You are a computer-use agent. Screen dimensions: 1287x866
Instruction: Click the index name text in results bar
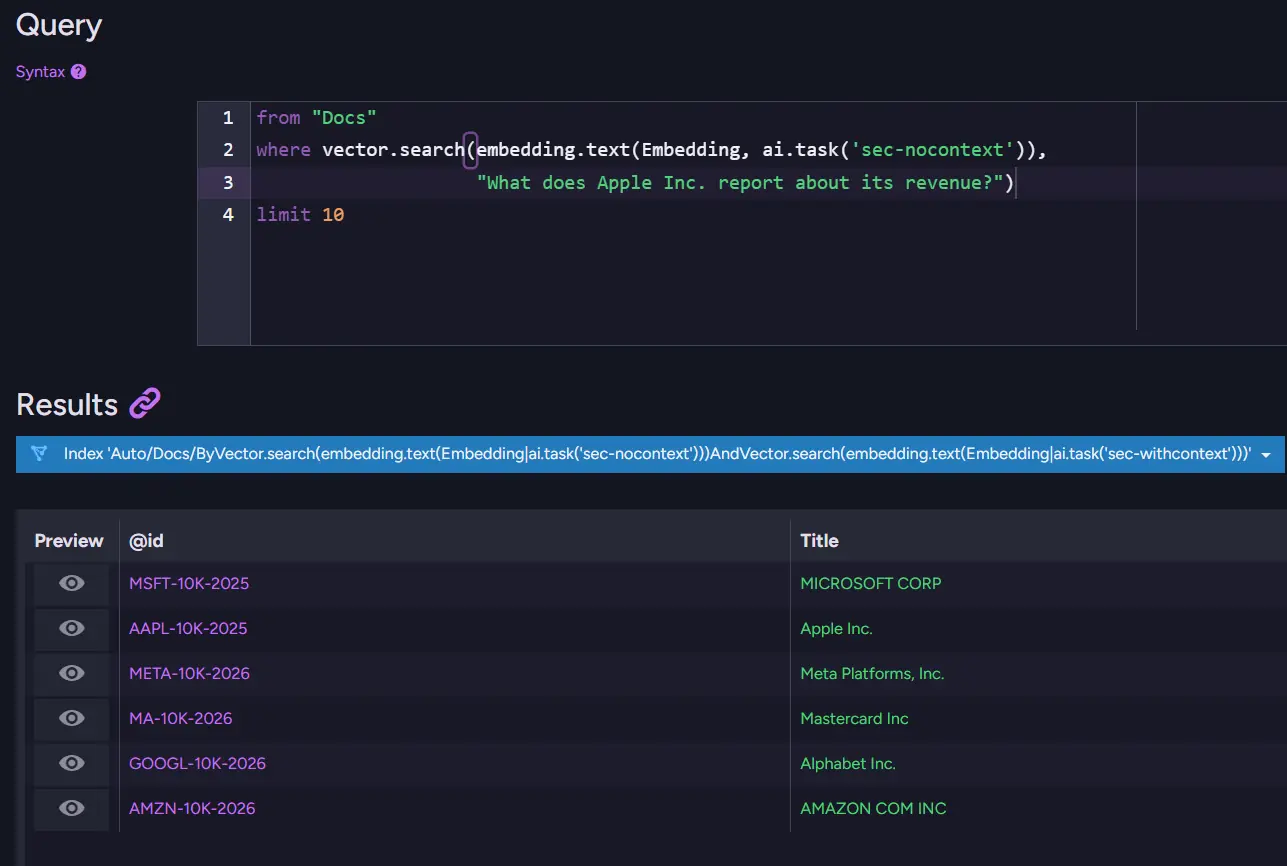pyautogui.click(x=658, y=454)
